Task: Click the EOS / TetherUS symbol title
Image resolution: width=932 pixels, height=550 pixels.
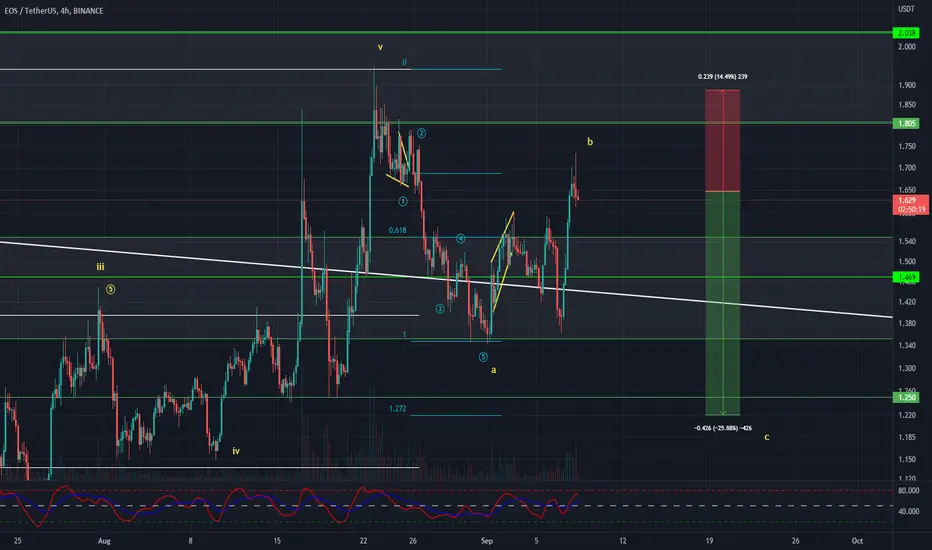Action: [53, 11]
